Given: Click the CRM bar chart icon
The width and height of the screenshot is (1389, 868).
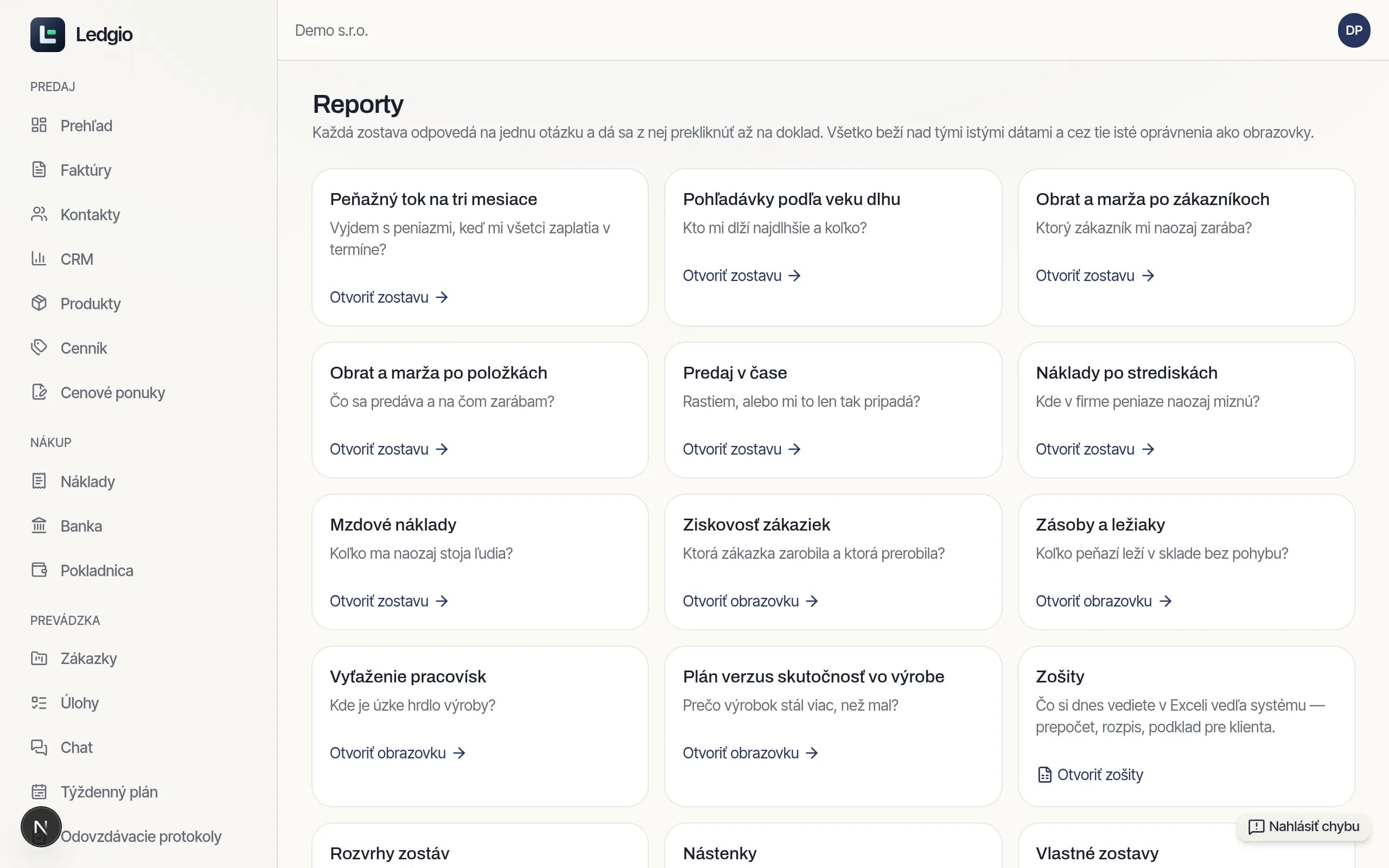Looking at the screenshot, I should point(39,258).
